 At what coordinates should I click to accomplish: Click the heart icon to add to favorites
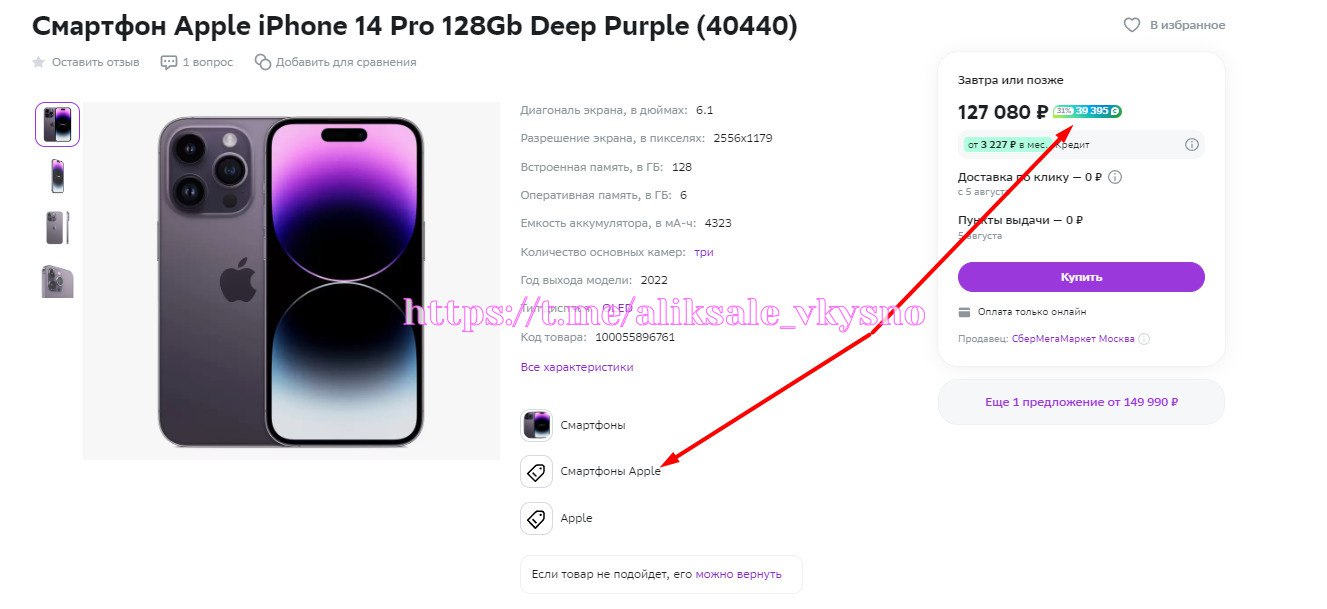pyautogui.click(x=1132, y=25)
